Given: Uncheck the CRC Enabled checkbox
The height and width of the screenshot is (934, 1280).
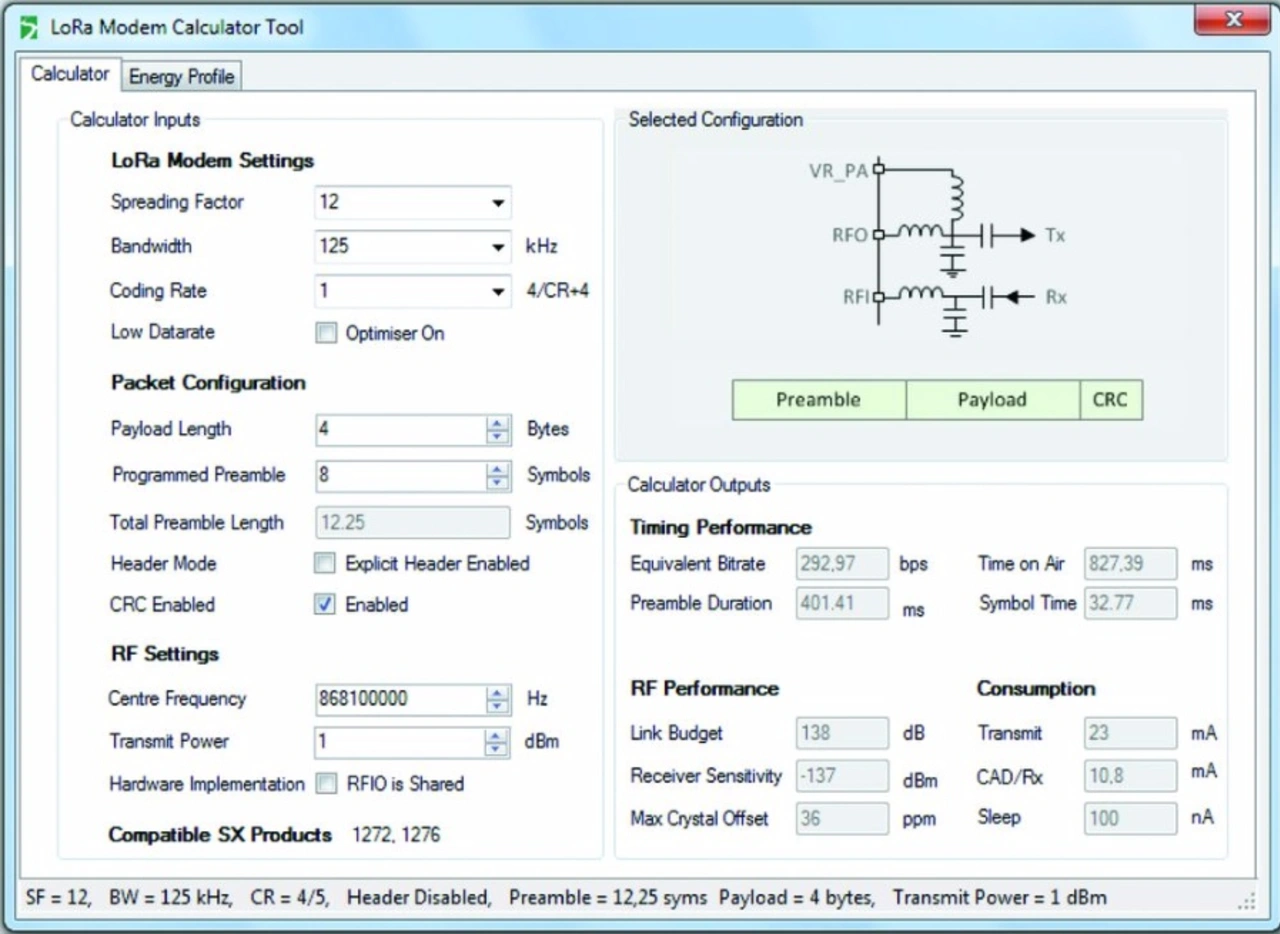Looking at the screenshot, I should pyautogui.click(x=326, y=605).
